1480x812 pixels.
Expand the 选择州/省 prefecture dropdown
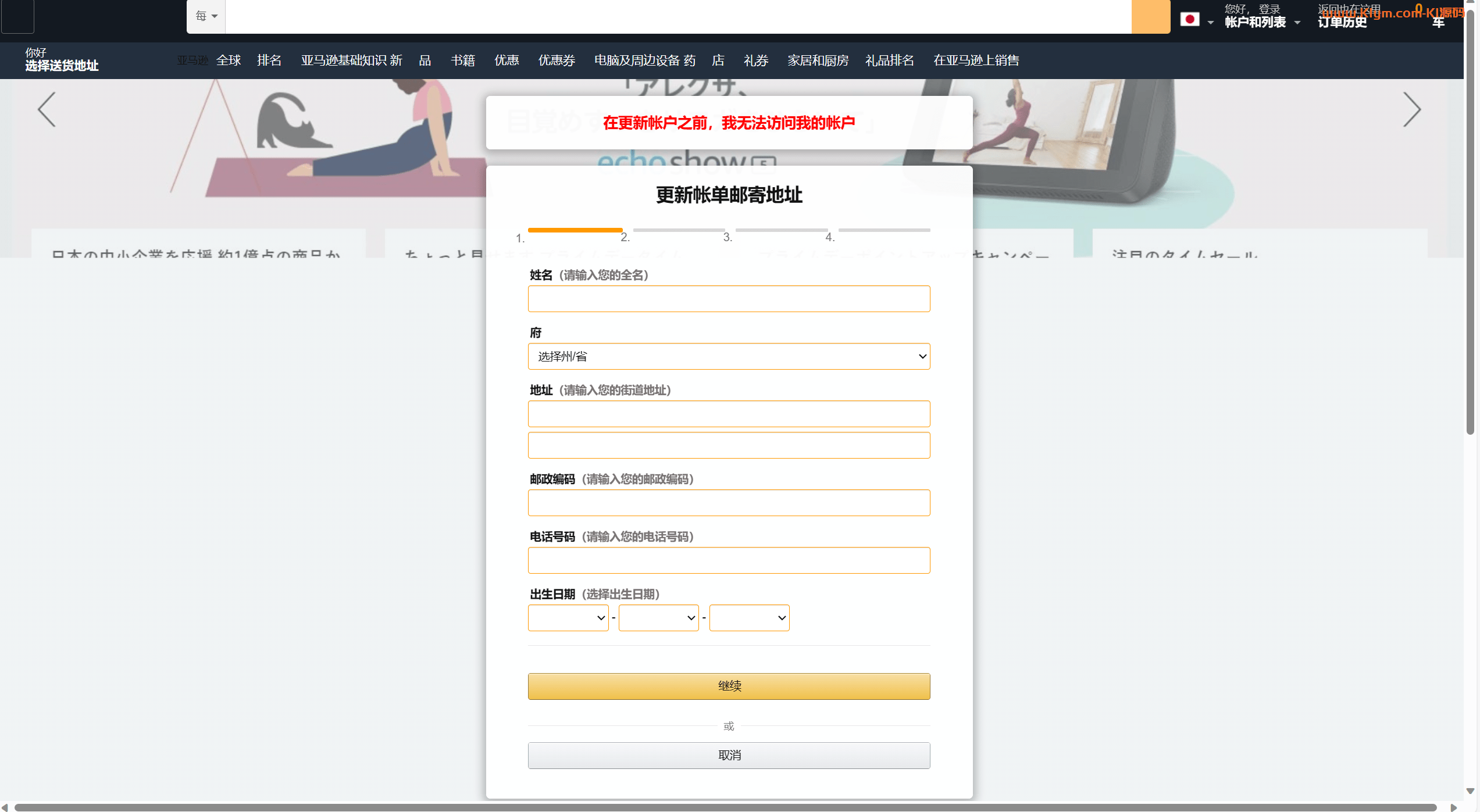728,356
